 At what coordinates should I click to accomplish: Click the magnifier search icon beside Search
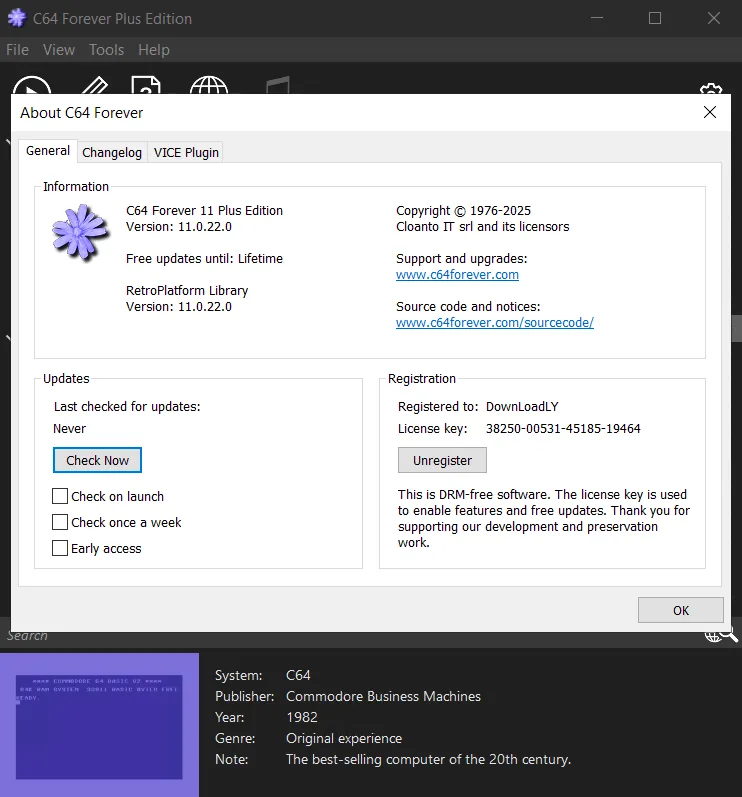(730, 635)
